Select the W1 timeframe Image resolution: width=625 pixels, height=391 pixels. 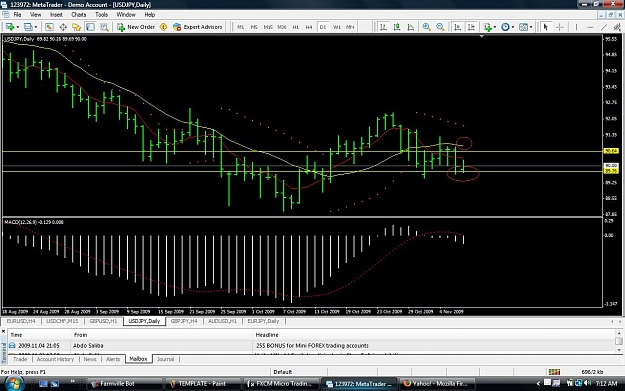337,27
